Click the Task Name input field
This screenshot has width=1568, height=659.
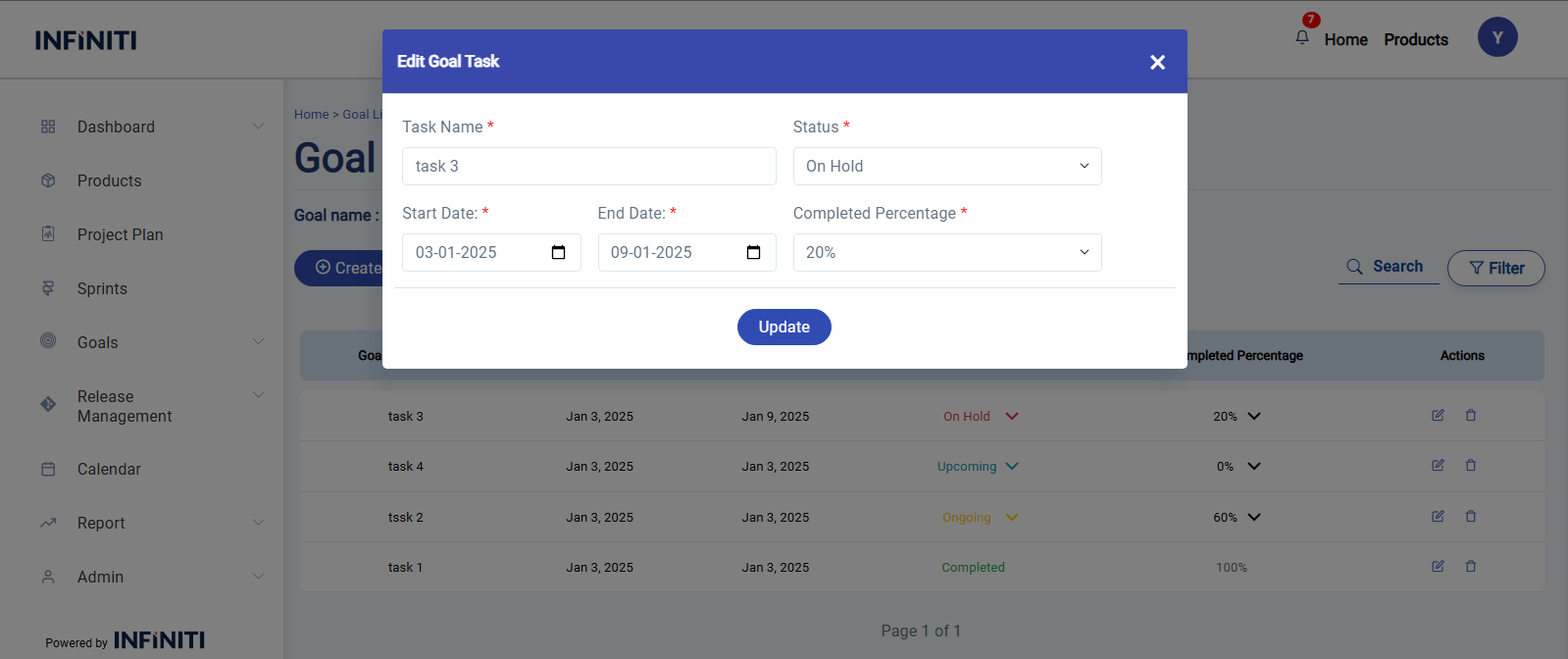click(588, 167)
